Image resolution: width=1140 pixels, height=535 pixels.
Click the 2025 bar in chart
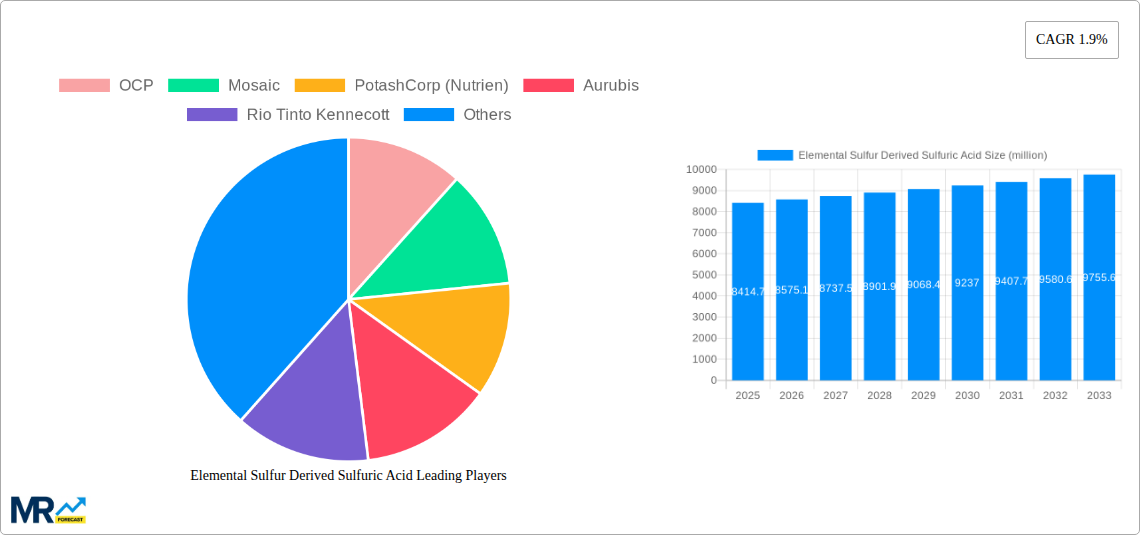[748, 291]
